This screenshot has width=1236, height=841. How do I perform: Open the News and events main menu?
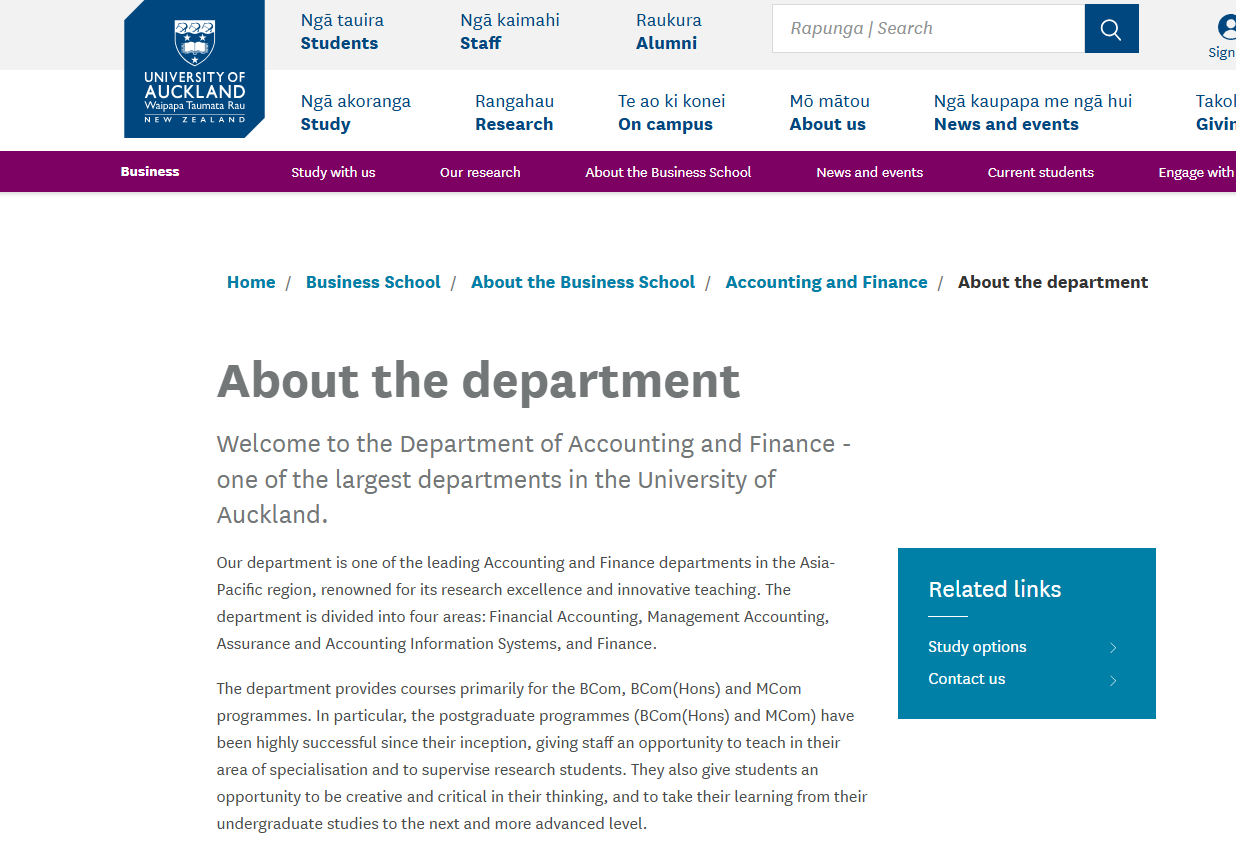[x=1033, y=112]
